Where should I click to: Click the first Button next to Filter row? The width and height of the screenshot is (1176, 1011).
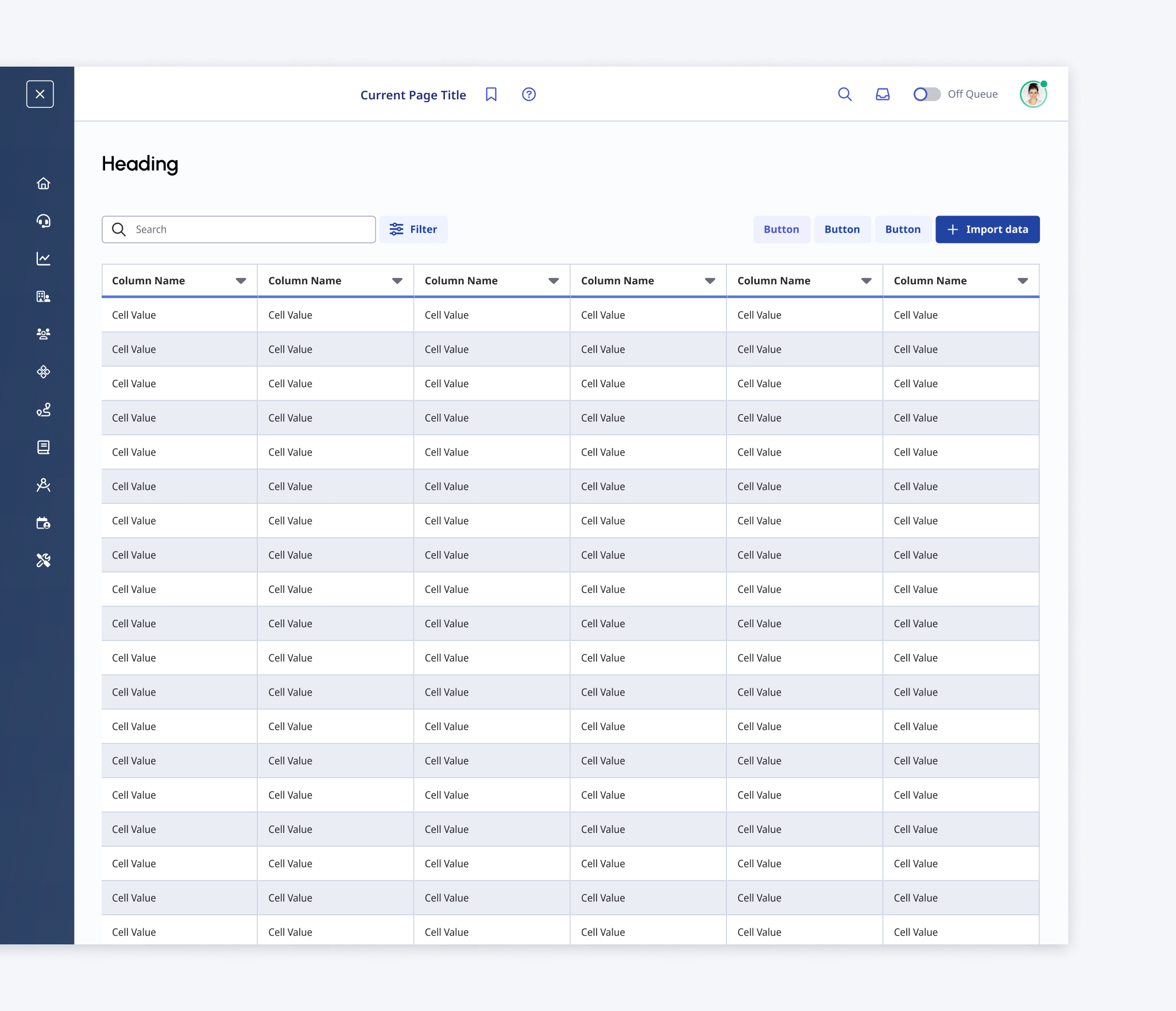(x=781, y=229)
